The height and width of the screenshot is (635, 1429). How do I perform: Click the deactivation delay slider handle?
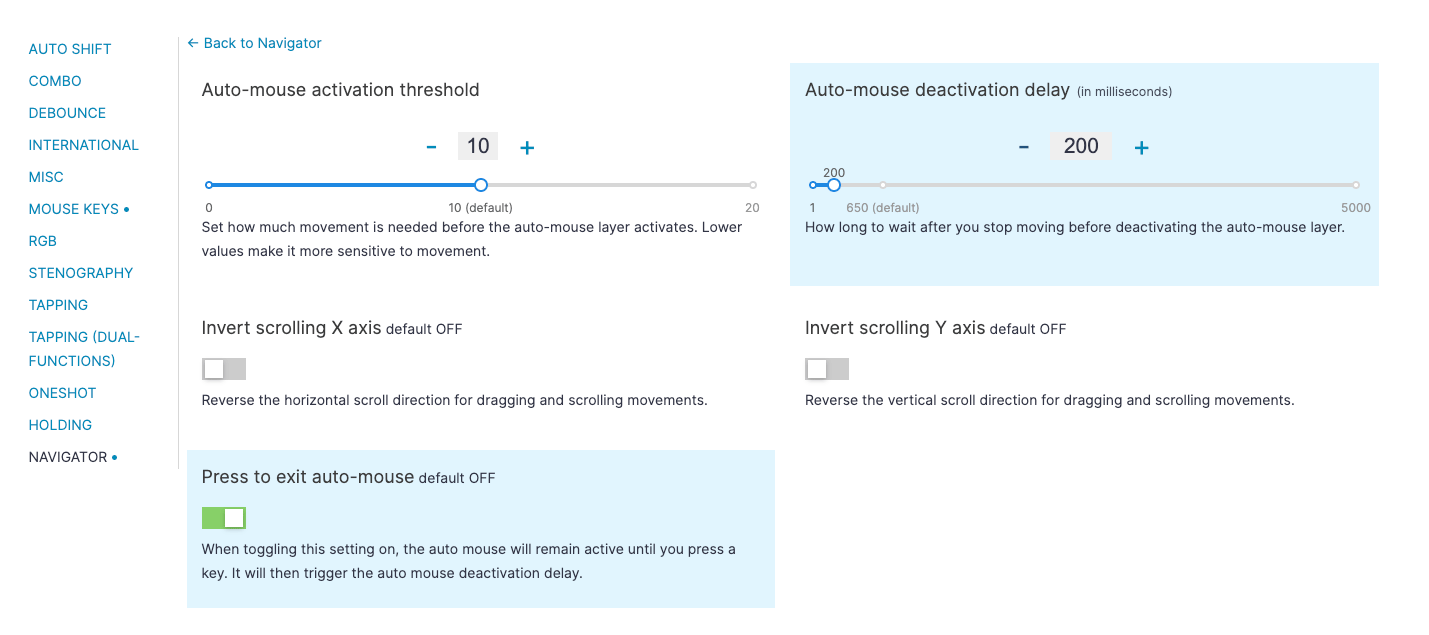834,185
